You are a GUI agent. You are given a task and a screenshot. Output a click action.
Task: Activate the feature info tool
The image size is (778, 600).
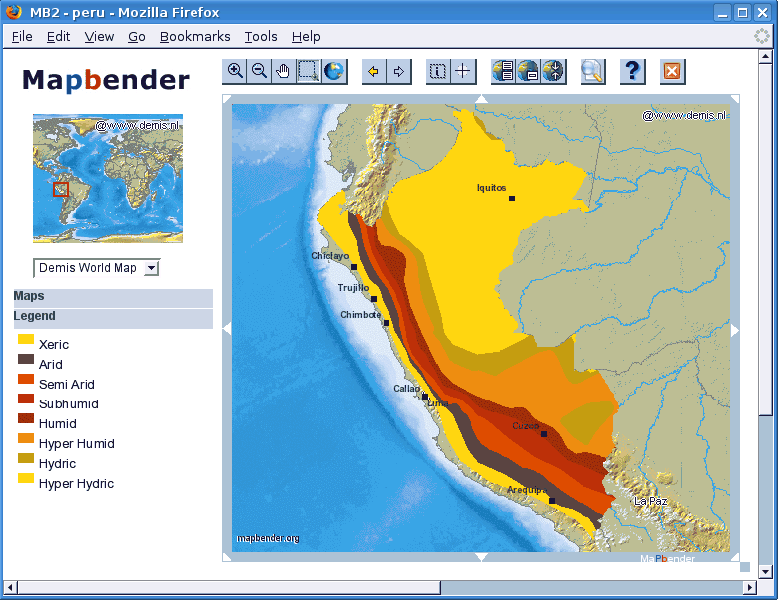438,71
